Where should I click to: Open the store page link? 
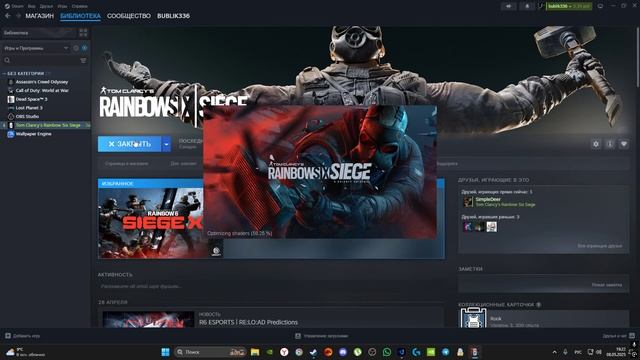coord(127,164)
